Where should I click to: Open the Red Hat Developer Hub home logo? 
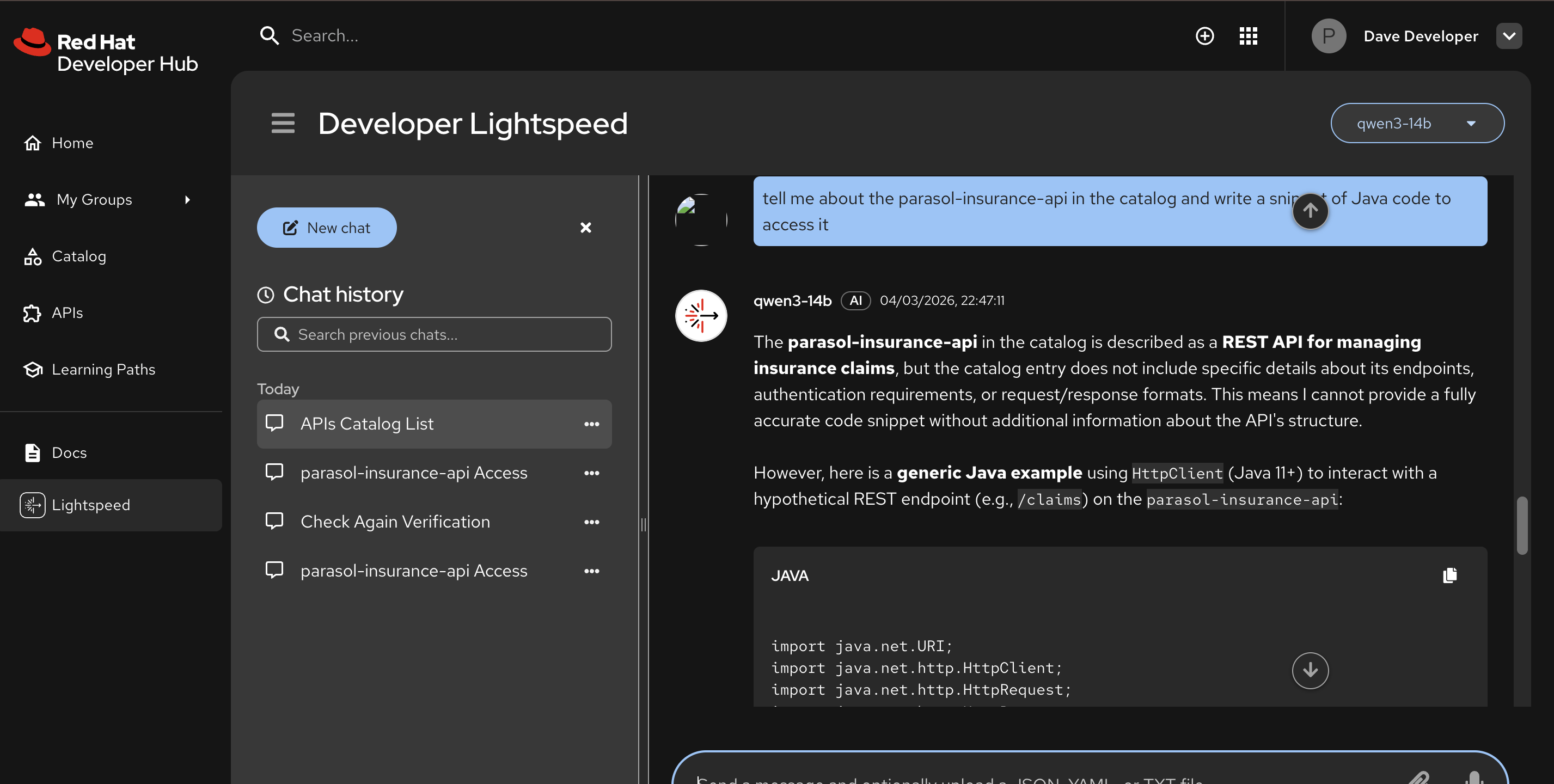point(105,51)
